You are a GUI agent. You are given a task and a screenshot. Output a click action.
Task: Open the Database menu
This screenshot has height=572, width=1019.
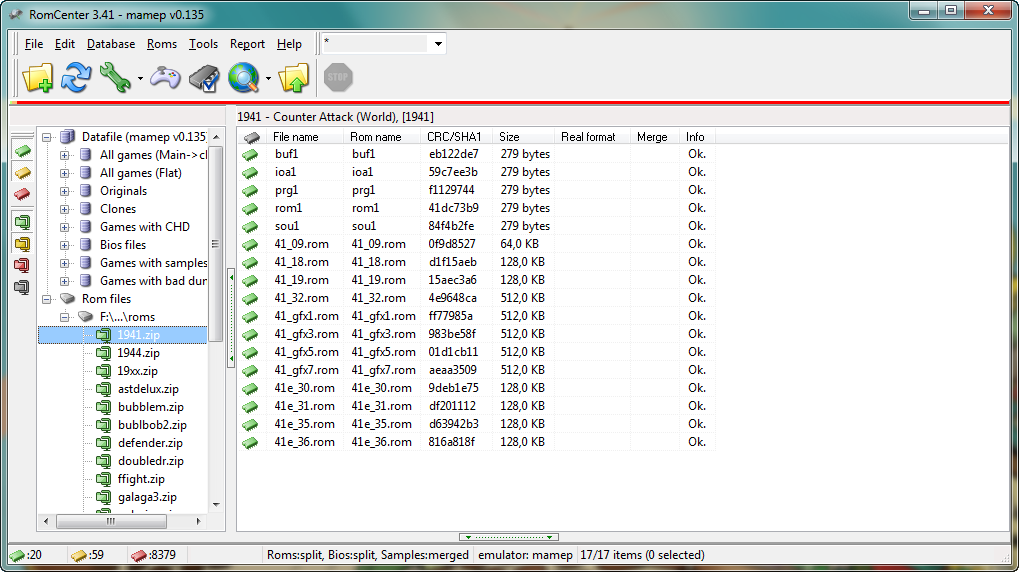click(110, 44)
